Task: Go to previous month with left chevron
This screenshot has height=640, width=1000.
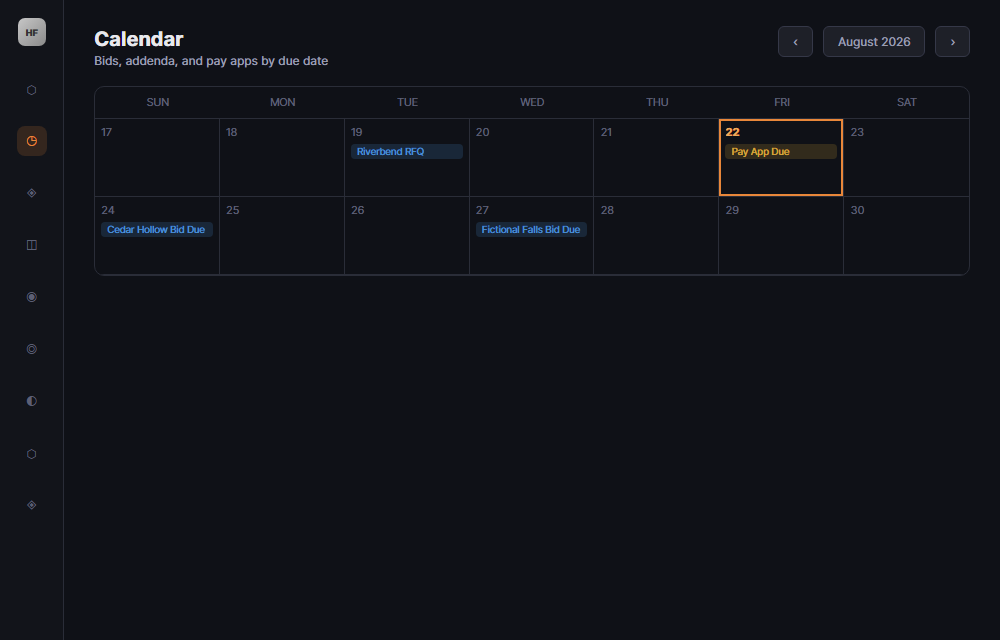Action: 795,41
